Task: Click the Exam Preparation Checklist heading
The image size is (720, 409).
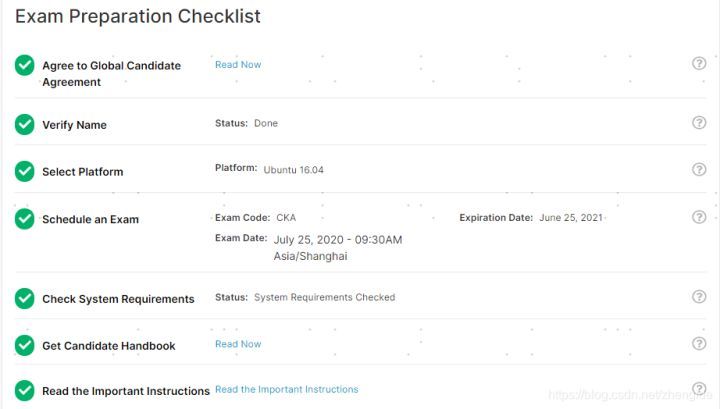Action: [138, 17]
